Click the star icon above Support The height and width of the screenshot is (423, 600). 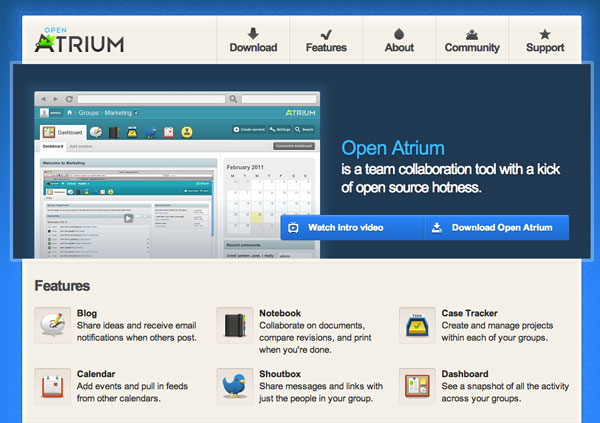tap(545, 33)
